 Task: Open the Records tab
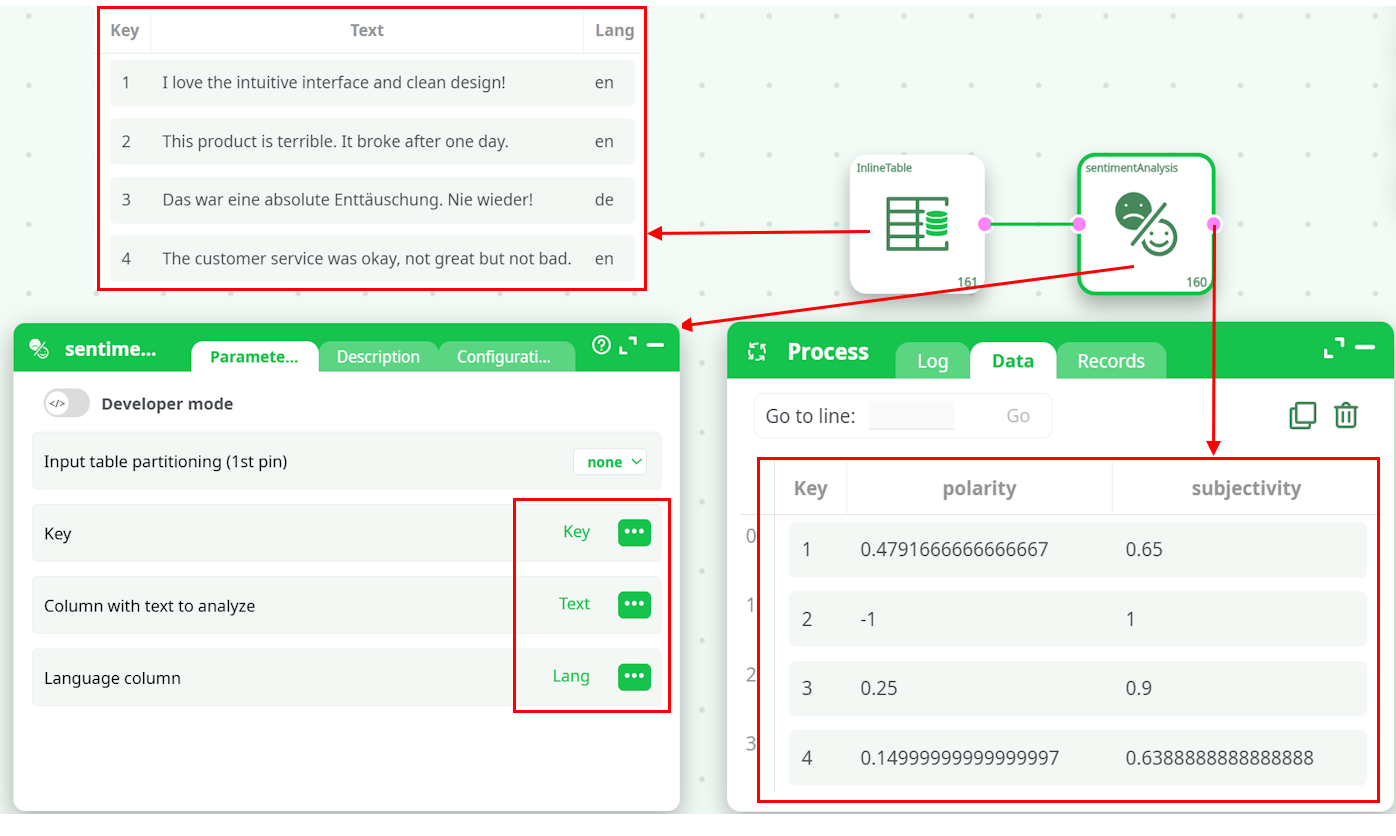pyautogui.click(x=1110, y=361)
